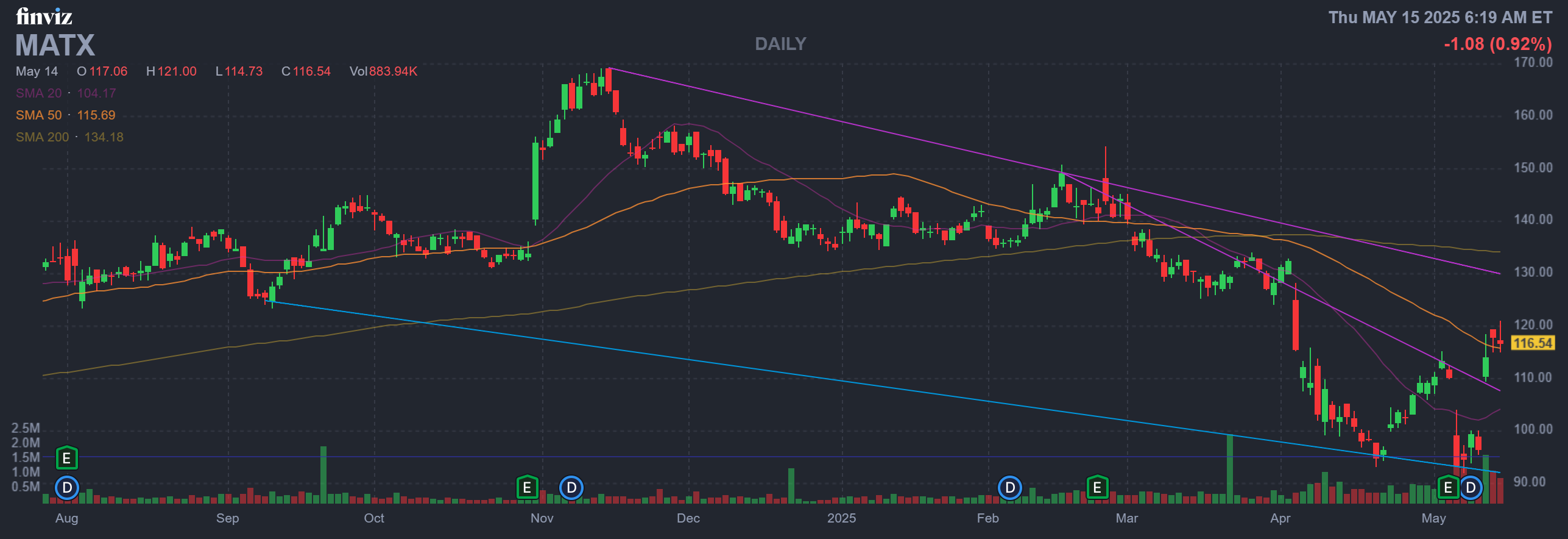Open the earnings E marker just before Nov
Screen dimensions: 1568x539
coord(527,488)
